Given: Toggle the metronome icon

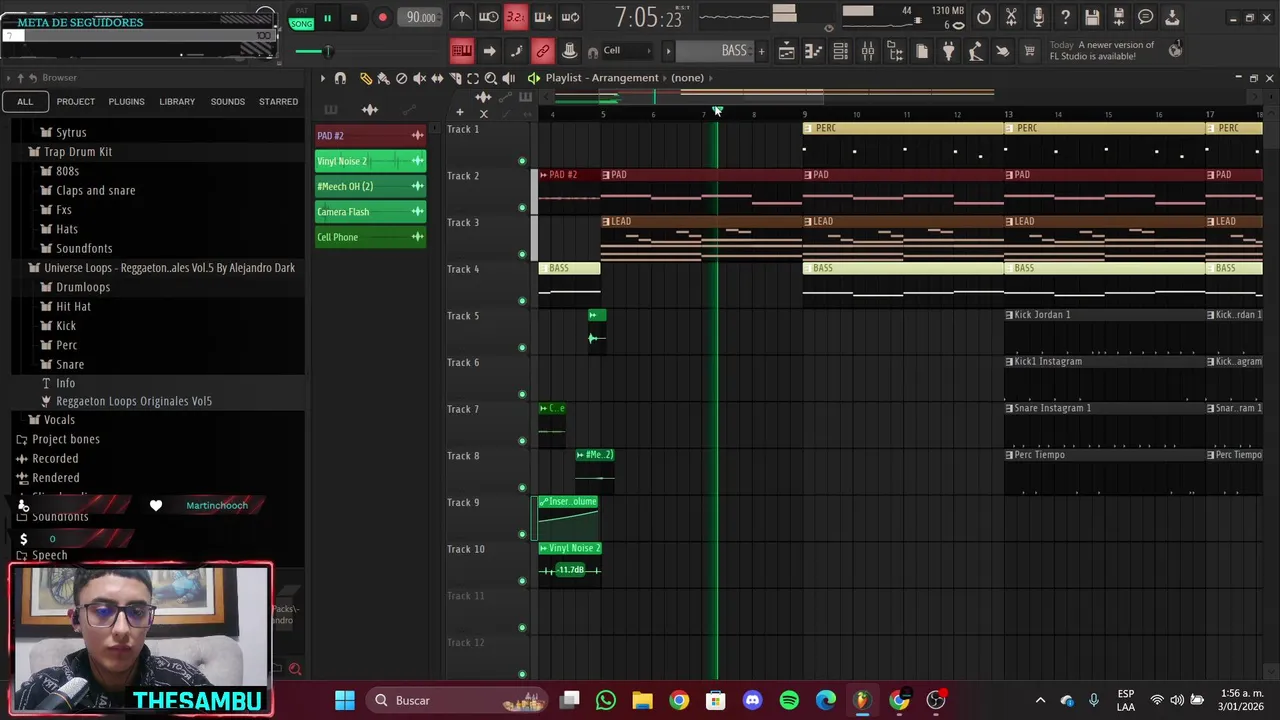Looking at the screenshot, I should pyautogui.click(x=462, y=17).
